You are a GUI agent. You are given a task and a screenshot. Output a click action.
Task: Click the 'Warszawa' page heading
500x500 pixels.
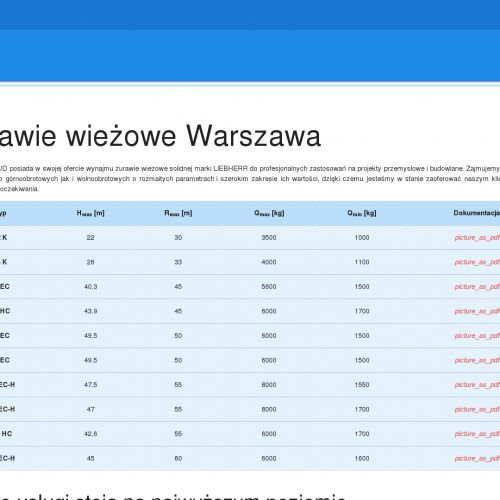coord(253,136)
